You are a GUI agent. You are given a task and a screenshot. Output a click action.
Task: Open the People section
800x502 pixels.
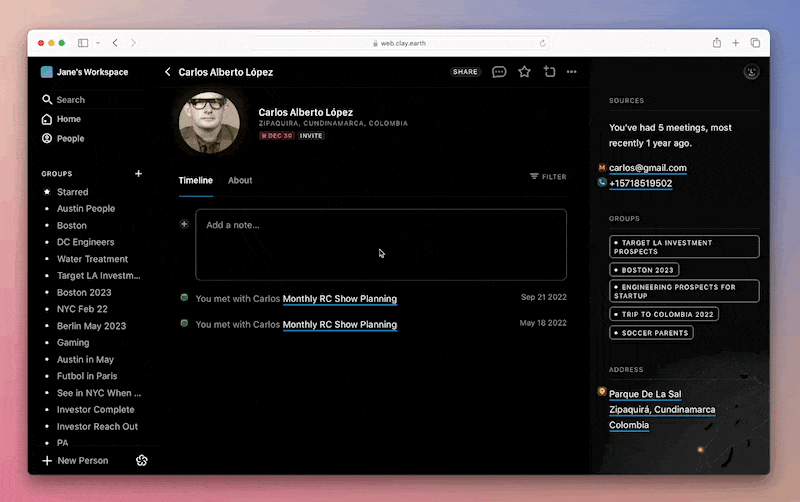[70, 139]
